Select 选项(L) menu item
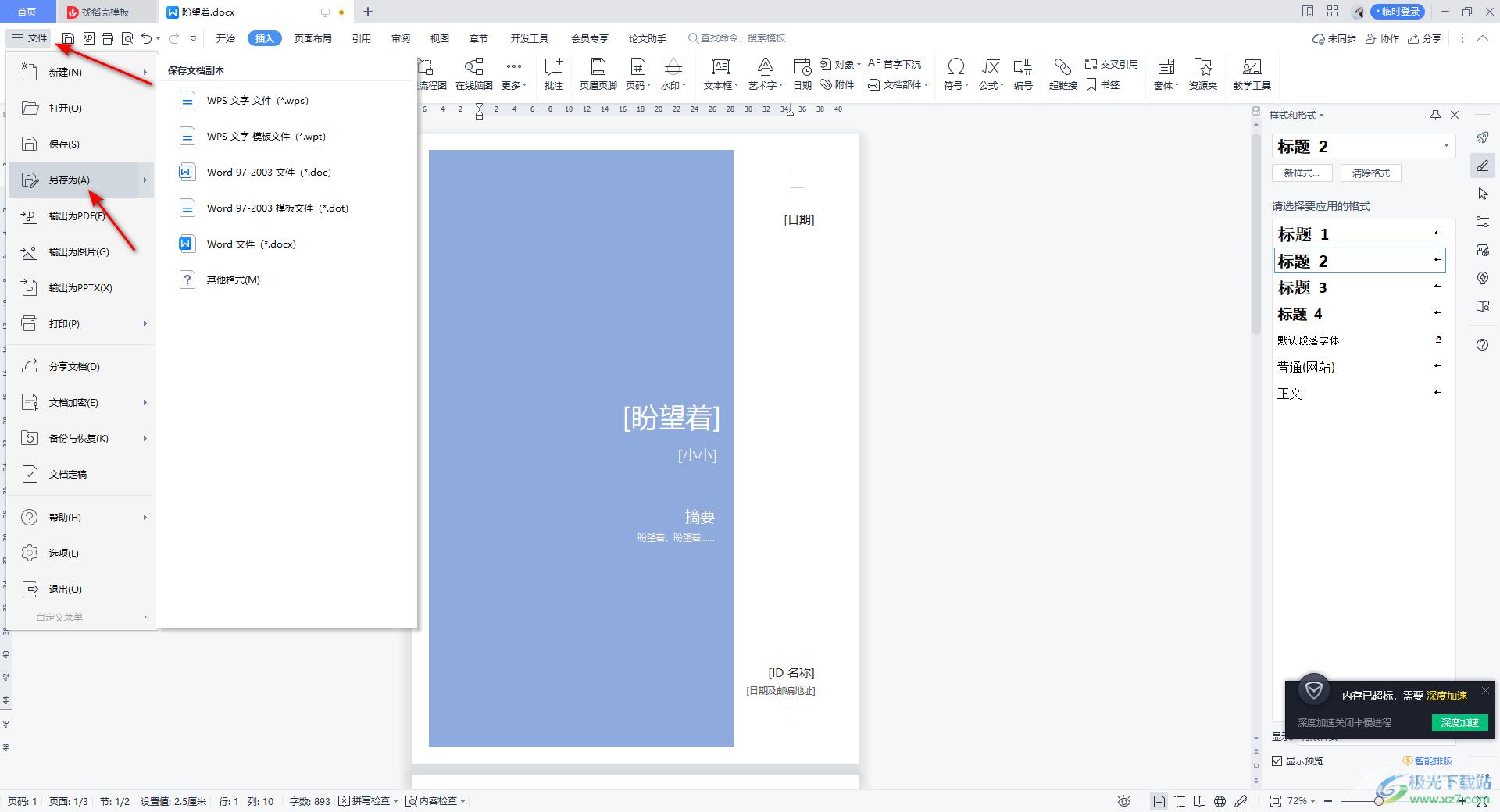 click(x=81, y=554)
